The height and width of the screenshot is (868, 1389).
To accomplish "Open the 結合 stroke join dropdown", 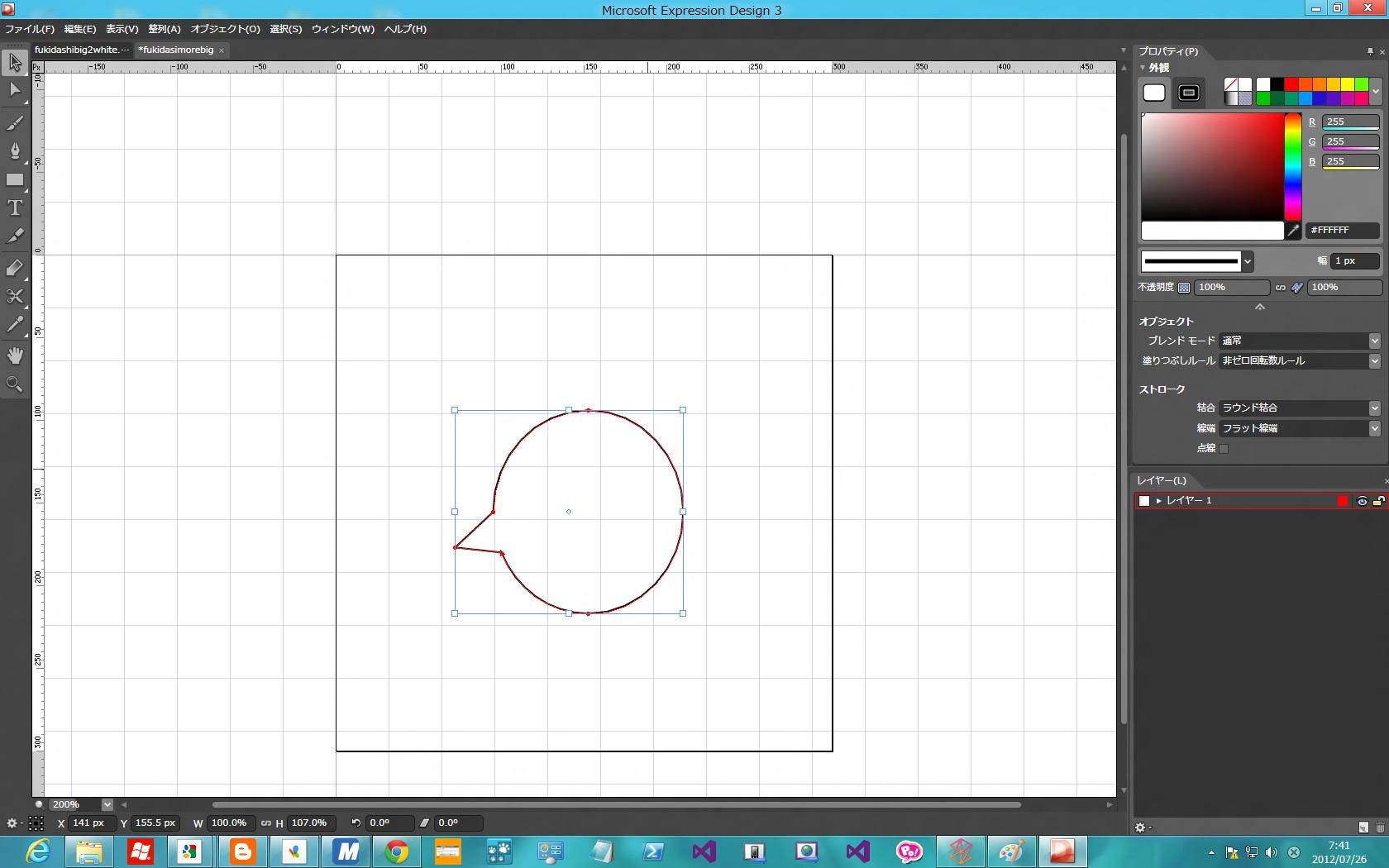I will [x=1299, y=408].
